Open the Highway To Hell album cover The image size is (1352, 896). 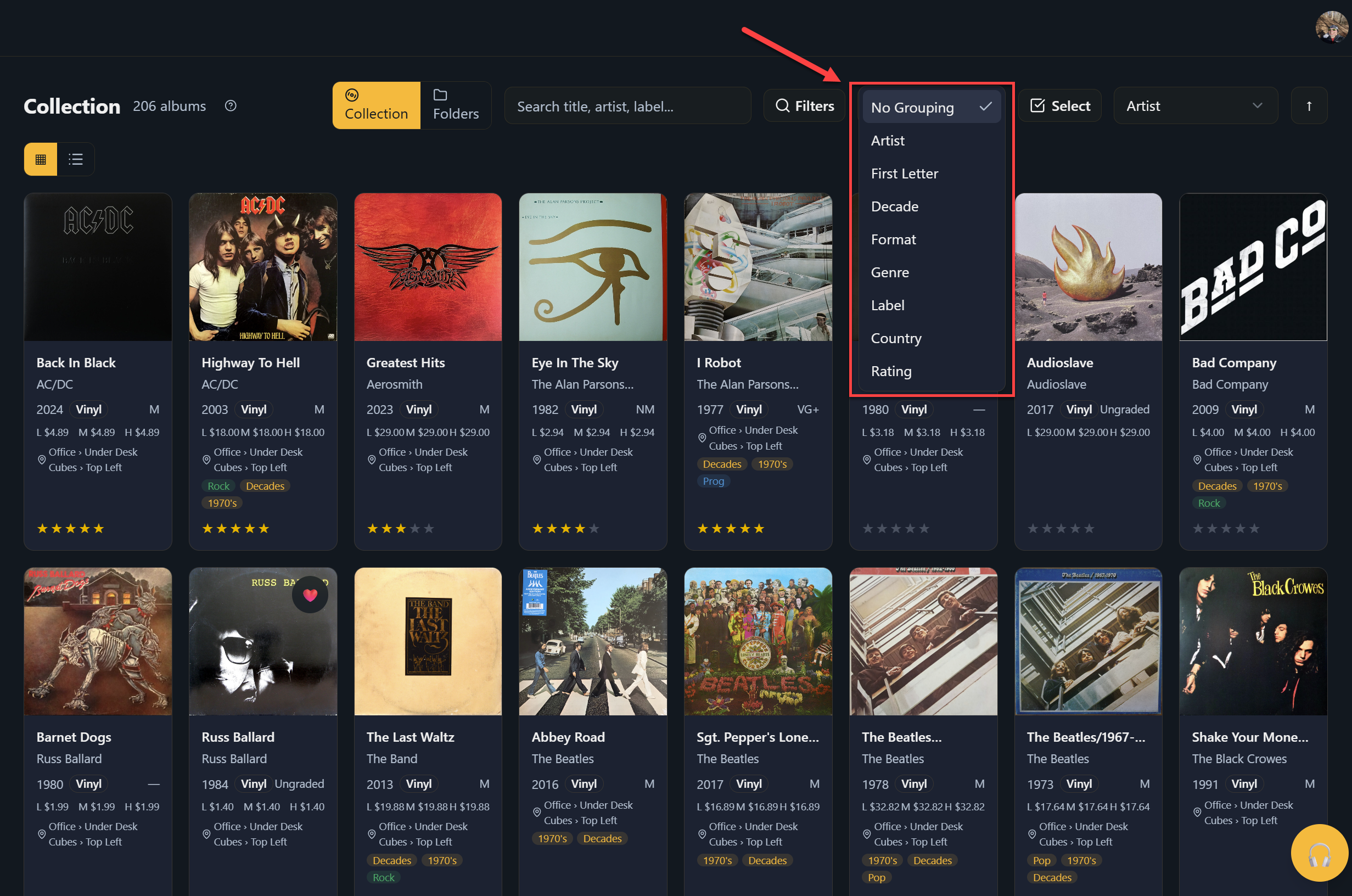(263, 267)
